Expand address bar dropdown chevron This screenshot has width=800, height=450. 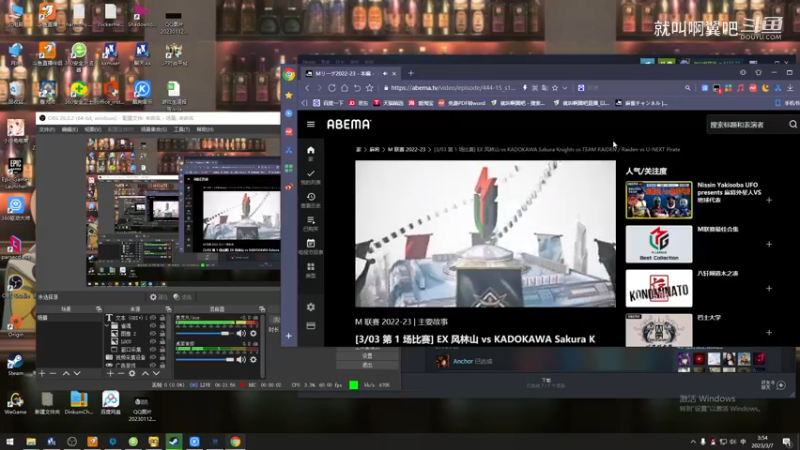click(565, 88)
